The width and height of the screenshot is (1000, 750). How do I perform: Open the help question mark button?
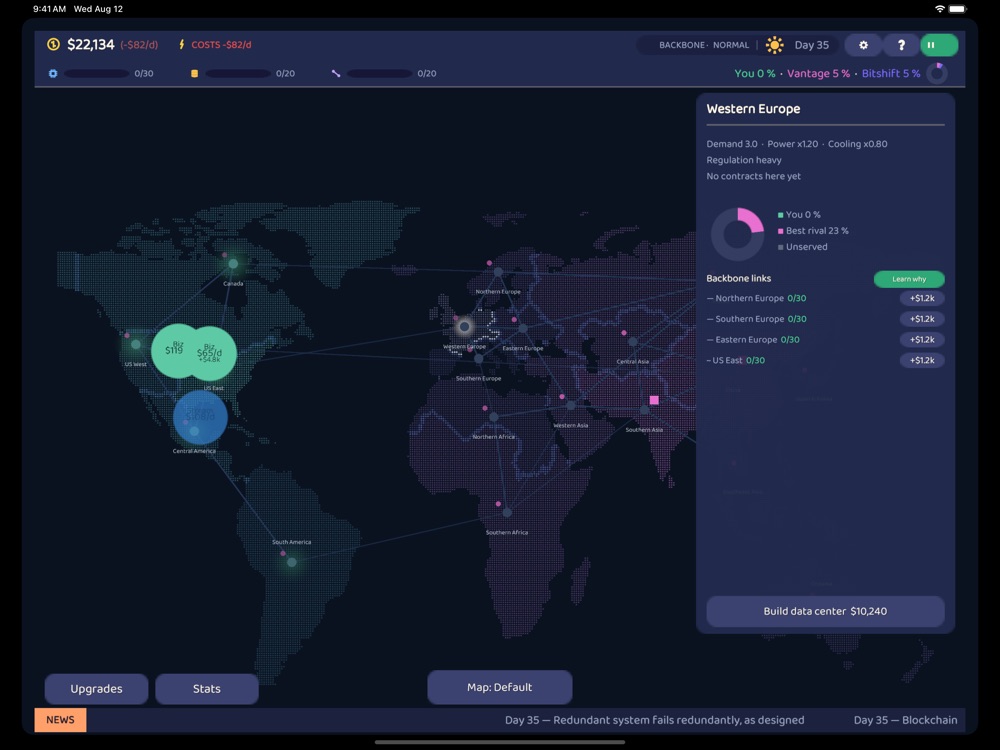pos(901,45)
